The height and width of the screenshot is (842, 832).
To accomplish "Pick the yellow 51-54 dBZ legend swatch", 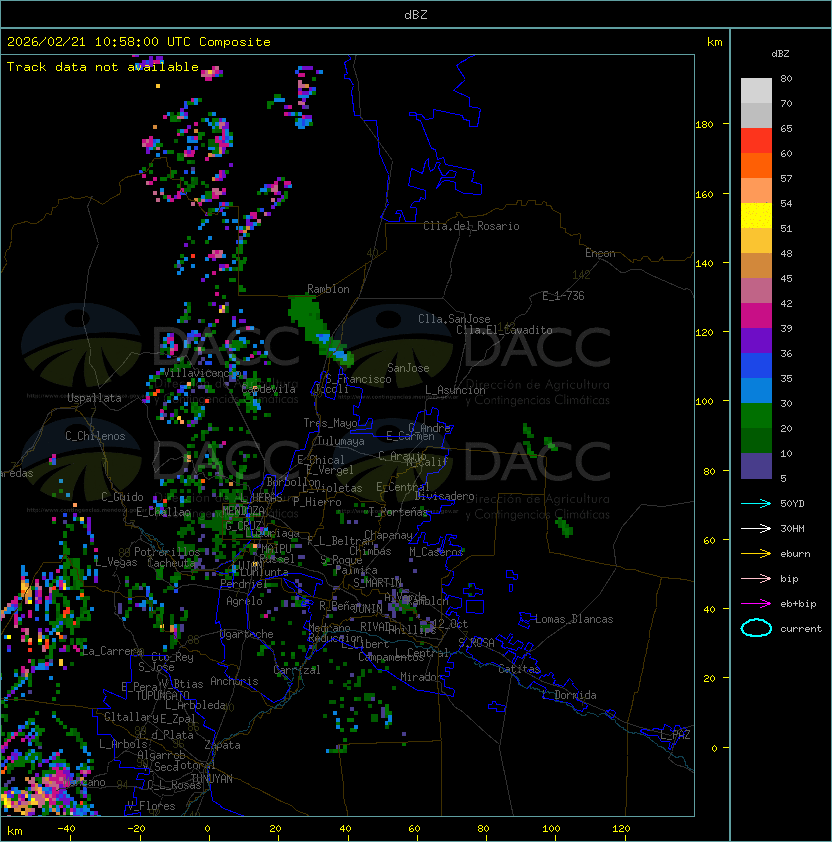I will coord(756,216).
